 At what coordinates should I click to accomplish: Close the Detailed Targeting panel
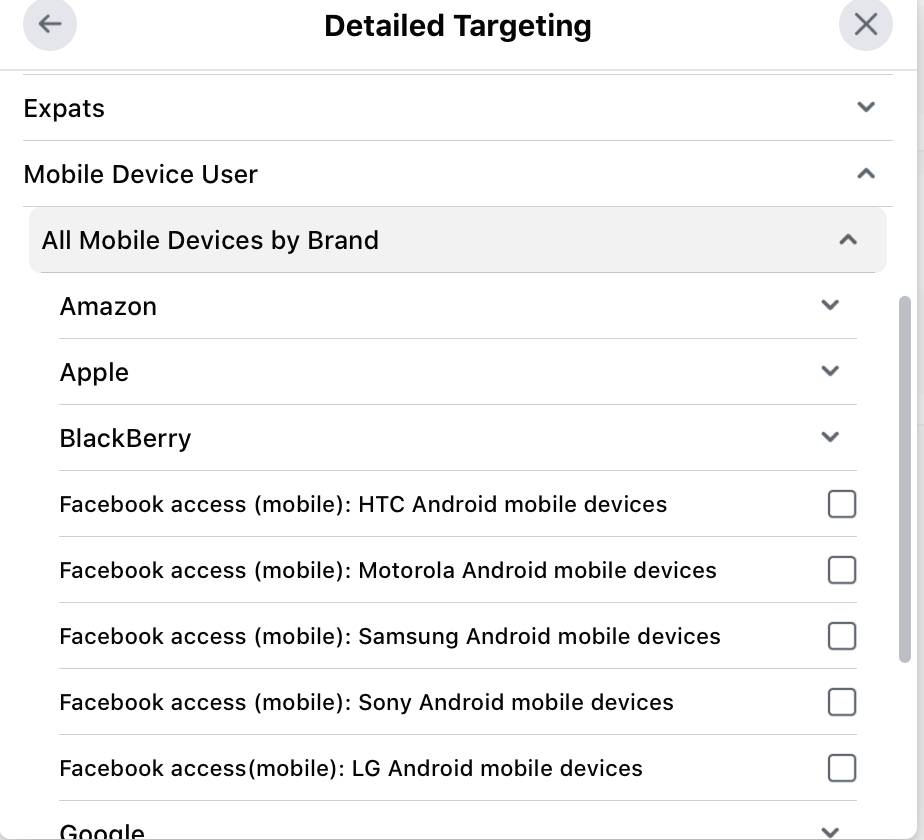coord(865,25)
